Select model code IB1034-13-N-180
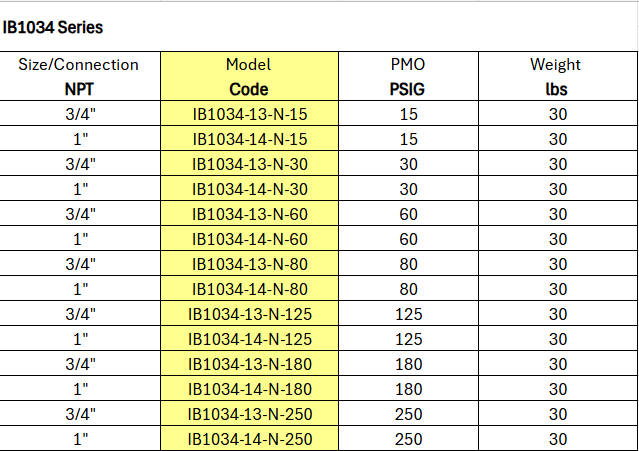This screenshot has height=451, width=639. (249, 364)
